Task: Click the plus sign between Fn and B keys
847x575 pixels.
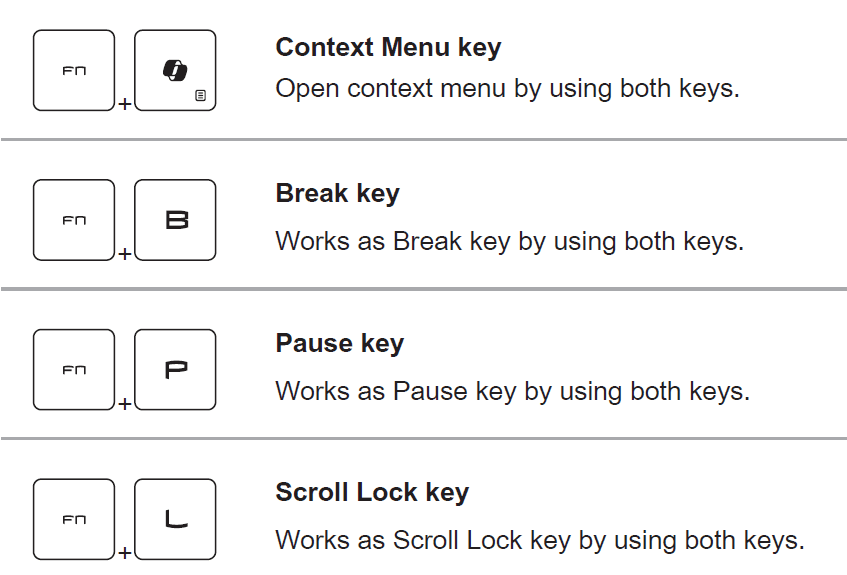Action: 124,254
